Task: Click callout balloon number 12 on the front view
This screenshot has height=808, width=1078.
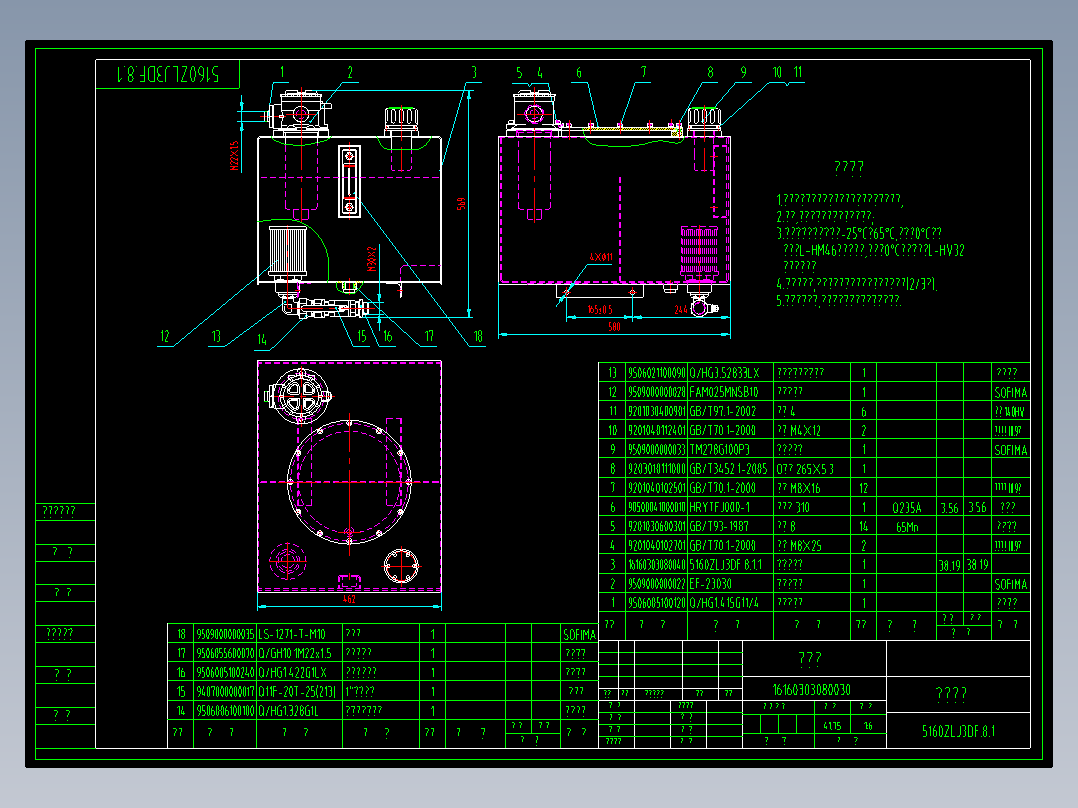Action: click(165, 336)
